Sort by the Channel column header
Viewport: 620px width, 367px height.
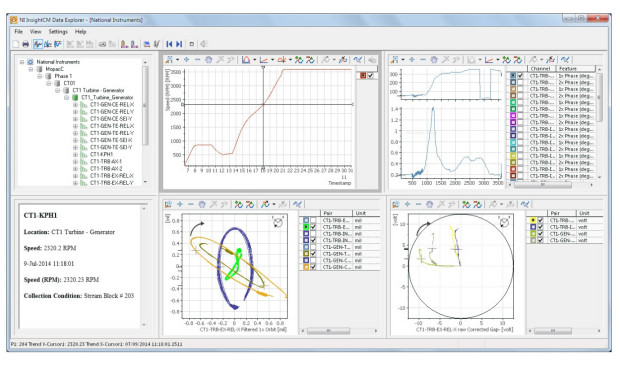coord(542,69)
